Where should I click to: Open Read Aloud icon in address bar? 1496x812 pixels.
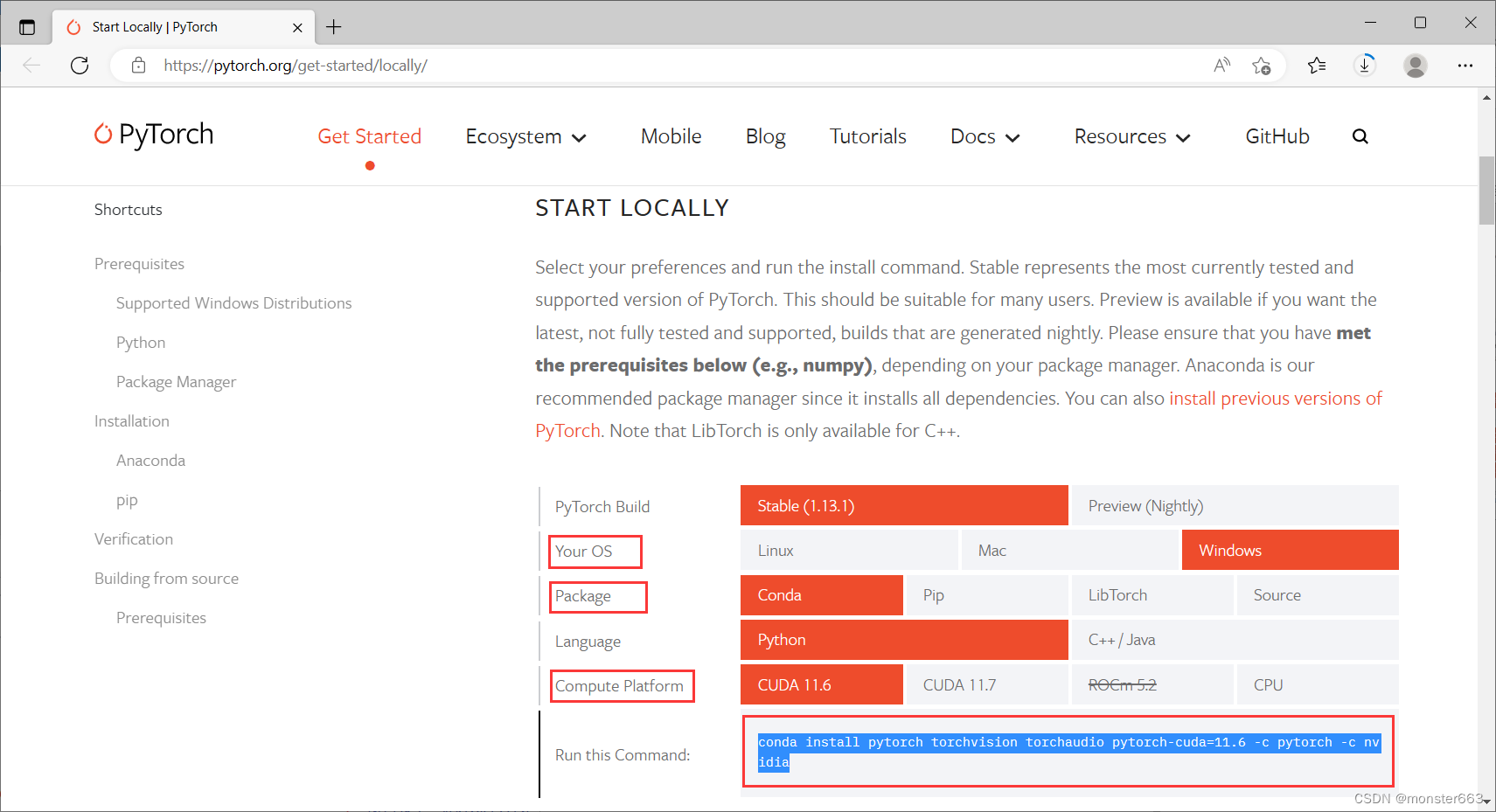[1222, 66]
